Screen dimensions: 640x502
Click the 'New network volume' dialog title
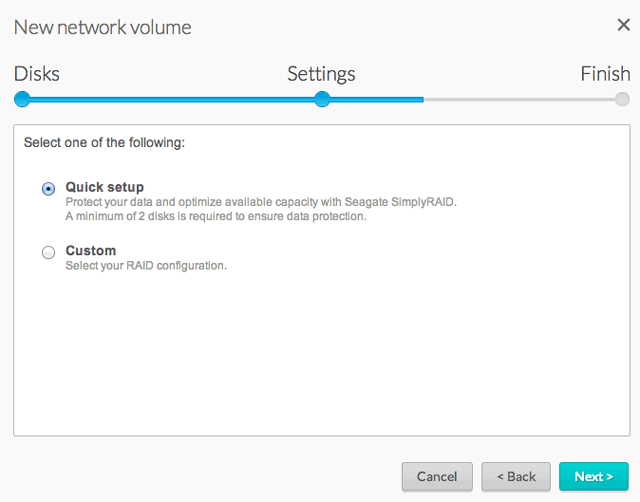pyautogui.click(x=102, y=27)
